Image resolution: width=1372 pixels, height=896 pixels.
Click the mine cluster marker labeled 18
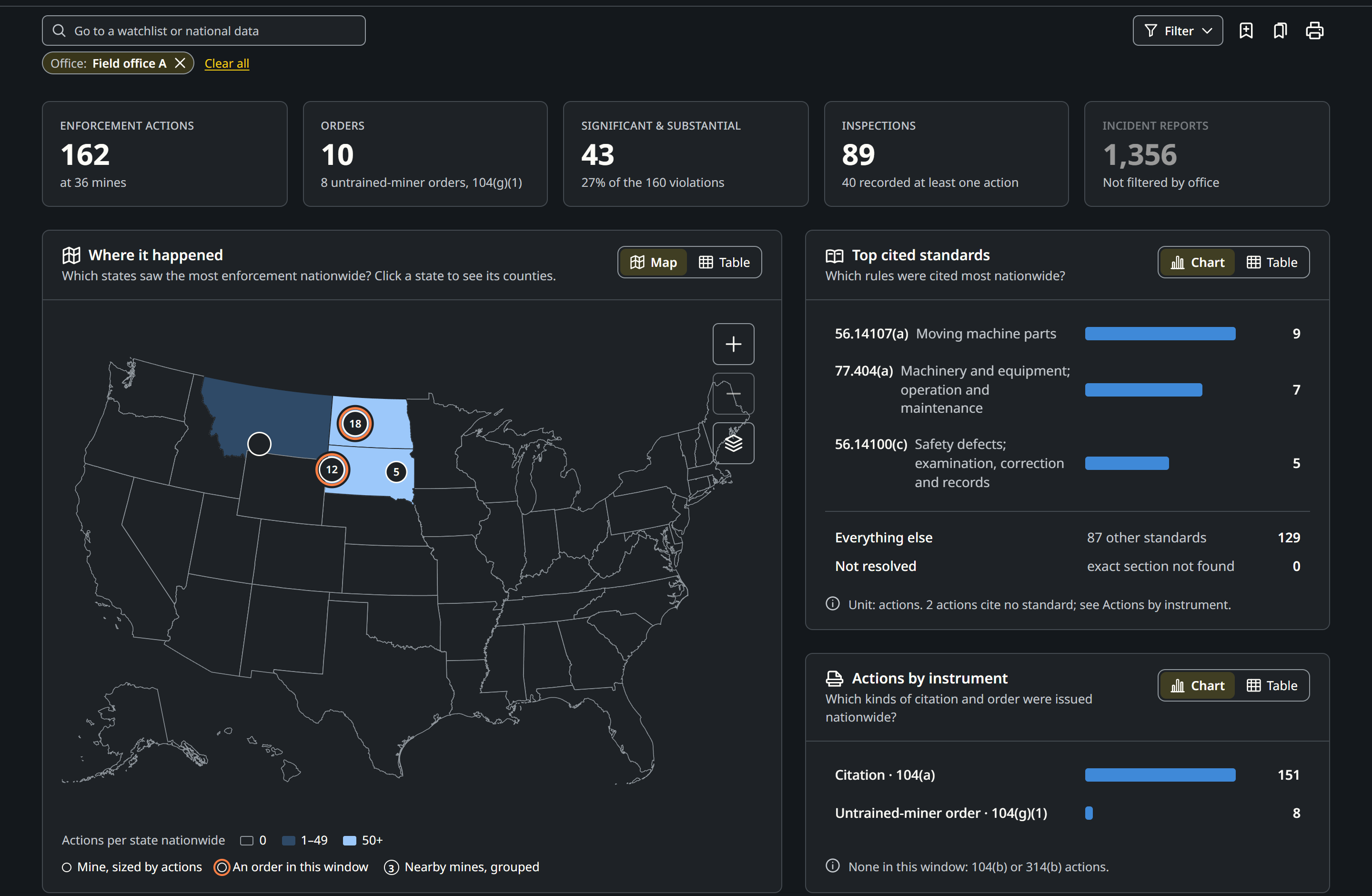coord(355,424)
